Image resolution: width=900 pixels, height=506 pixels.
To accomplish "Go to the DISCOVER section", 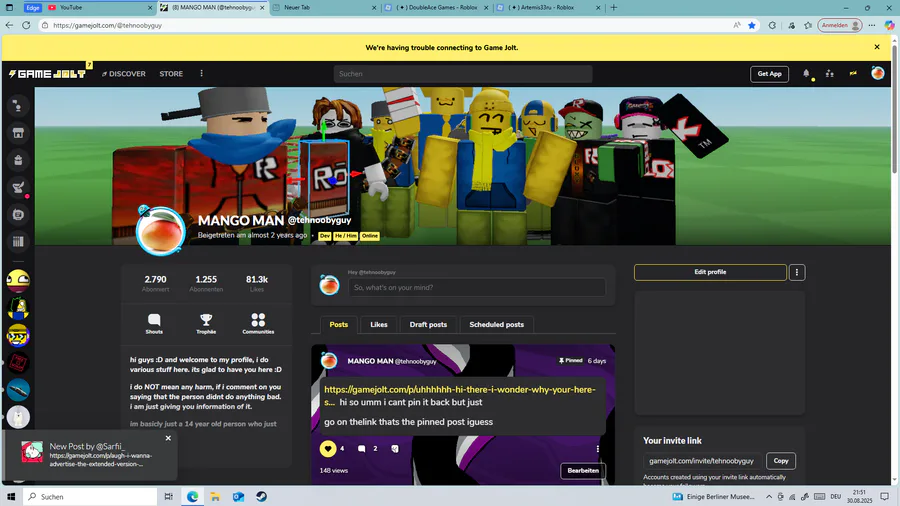I will pos(123,73).
